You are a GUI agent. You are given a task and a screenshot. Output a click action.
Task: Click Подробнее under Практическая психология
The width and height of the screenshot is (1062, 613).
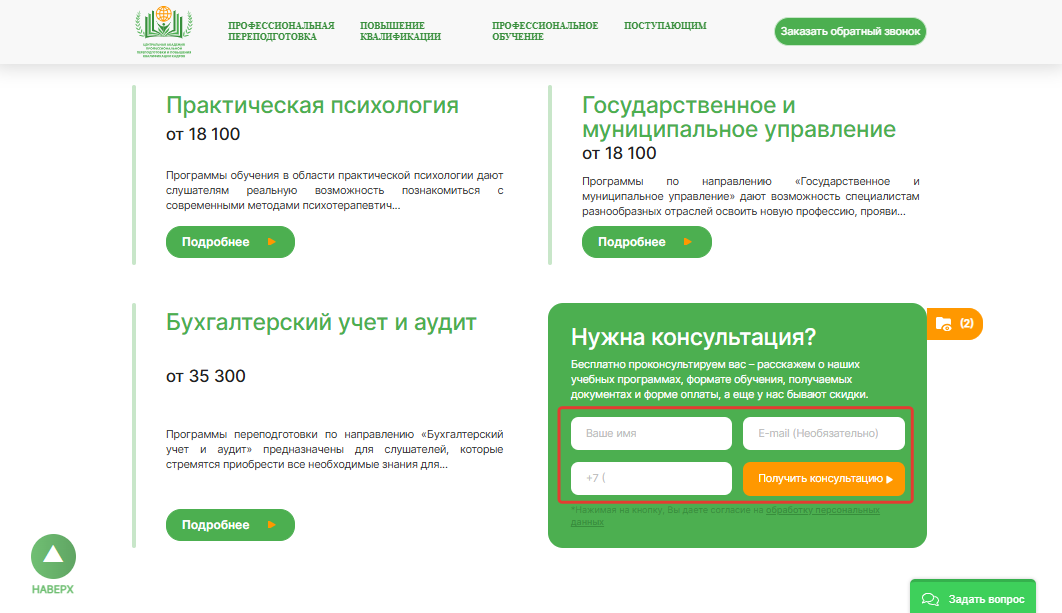tap(230, 242)
